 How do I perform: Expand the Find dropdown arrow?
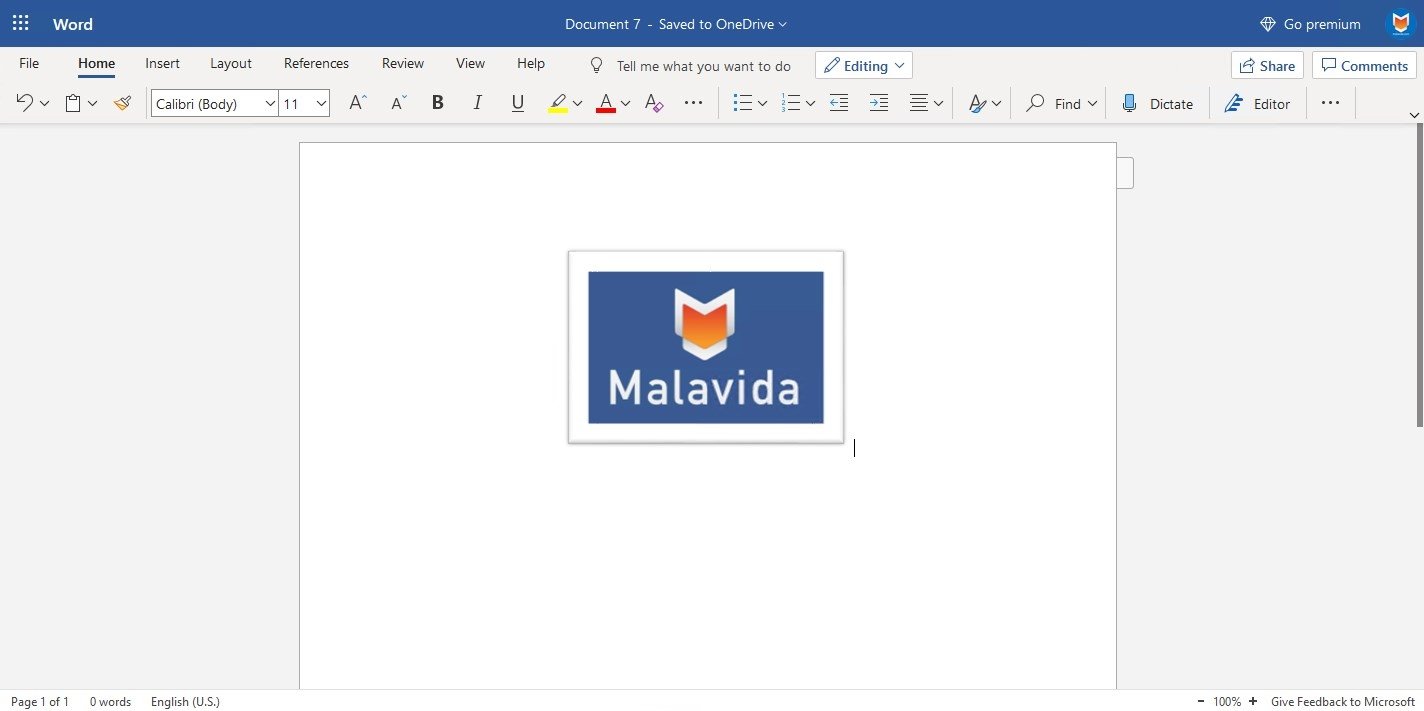pos(1092,103)
